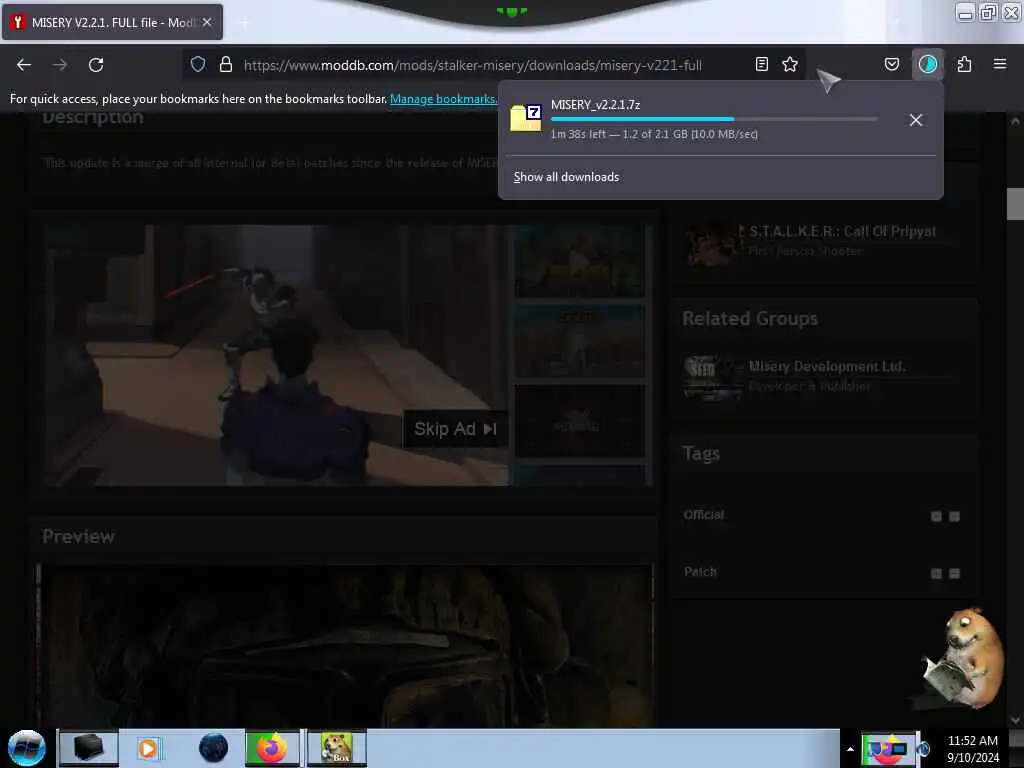Open Show all downloads

[x=566, y=177]
